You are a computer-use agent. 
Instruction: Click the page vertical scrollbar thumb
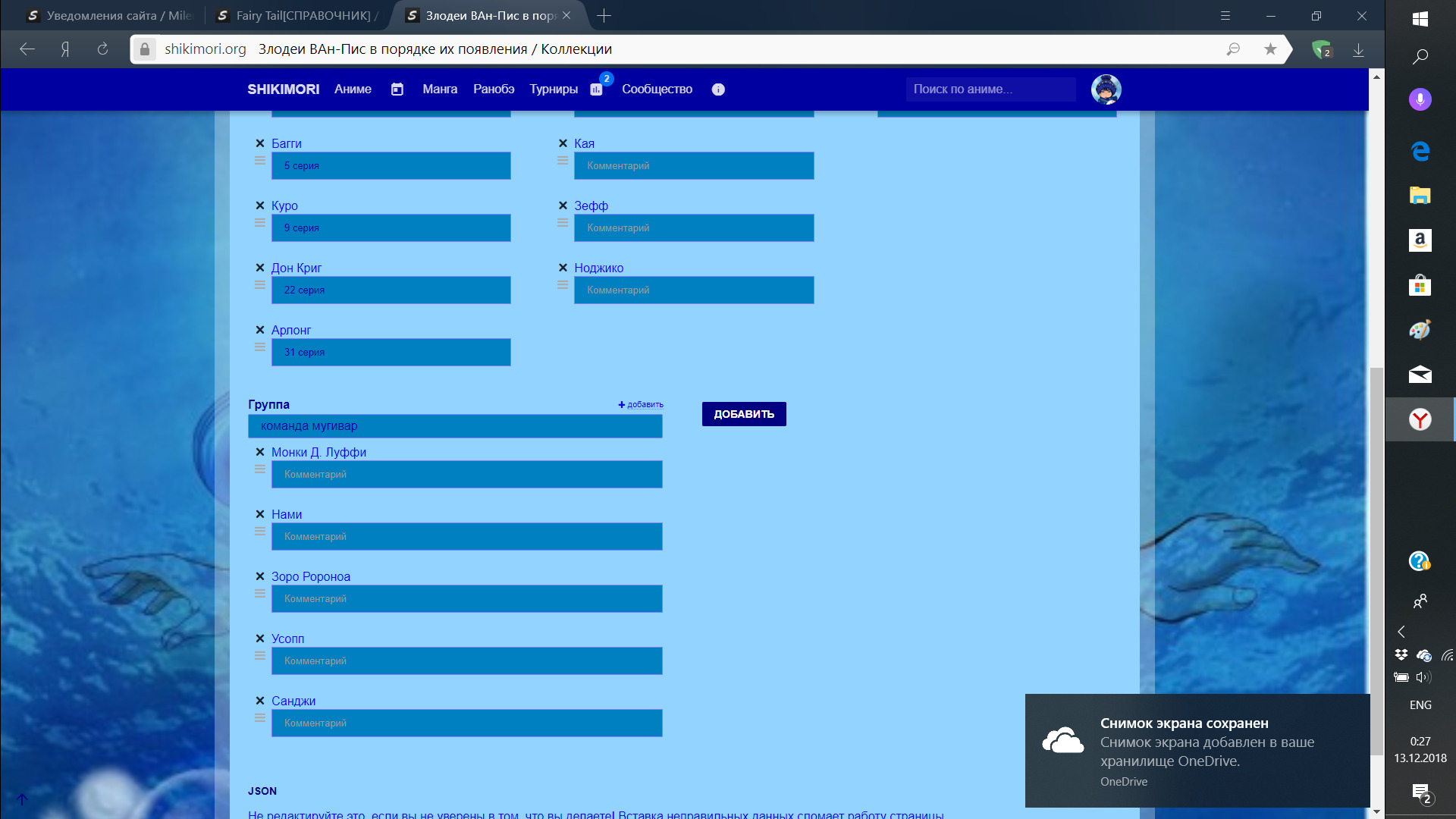(x=1376, y=561)
